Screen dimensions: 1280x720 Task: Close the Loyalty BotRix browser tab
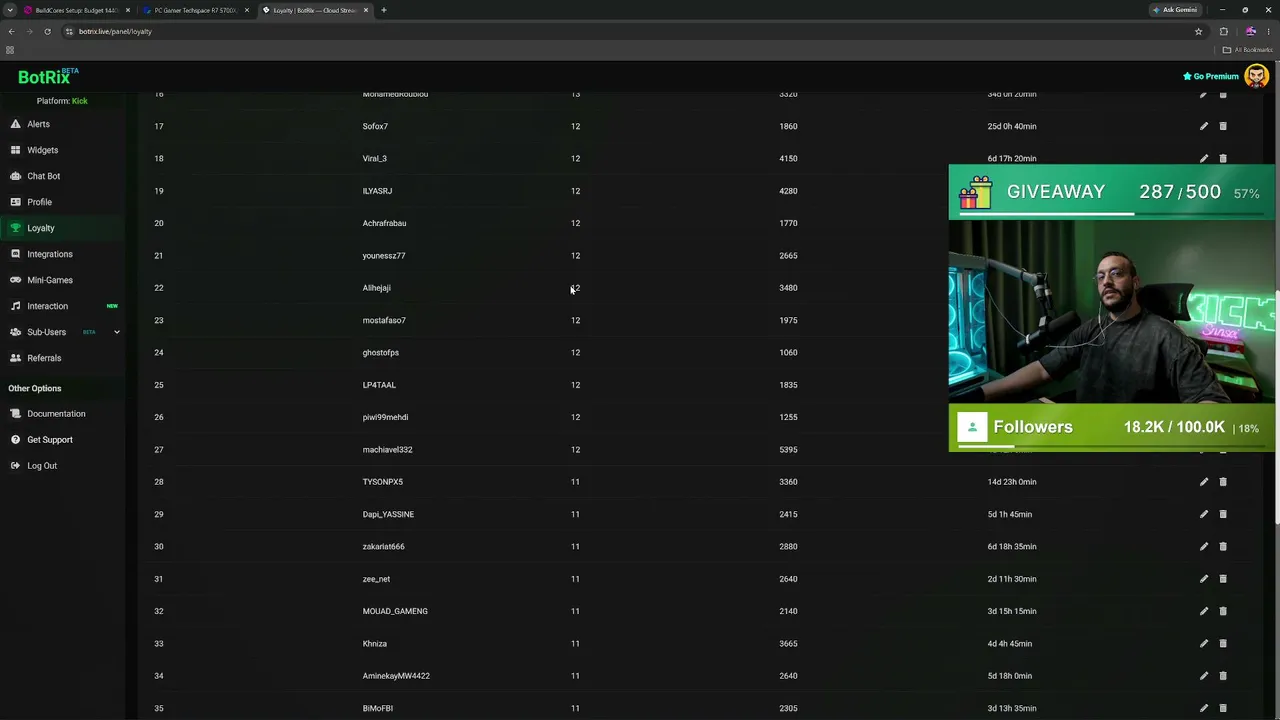point(366,10)
